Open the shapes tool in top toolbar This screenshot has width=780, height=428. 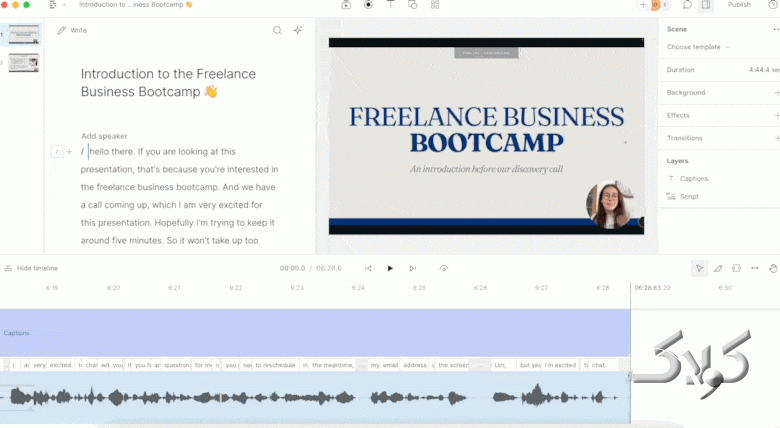point(412,5)
